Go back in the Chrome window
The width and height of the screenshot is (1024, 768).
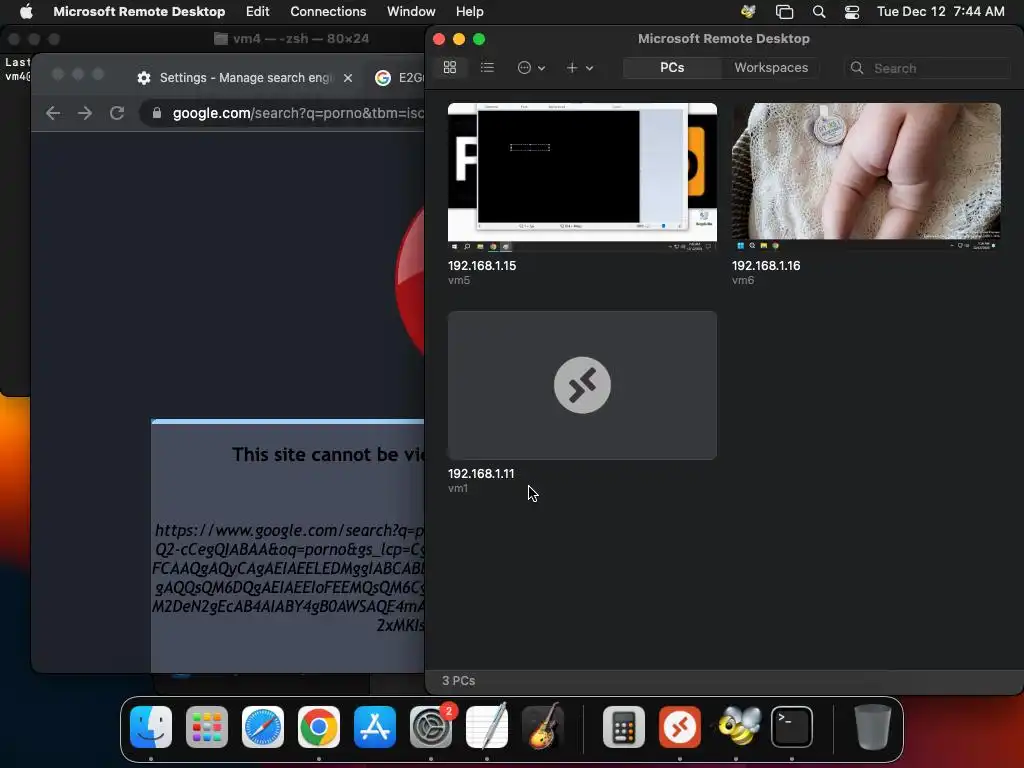click(53, 113)
